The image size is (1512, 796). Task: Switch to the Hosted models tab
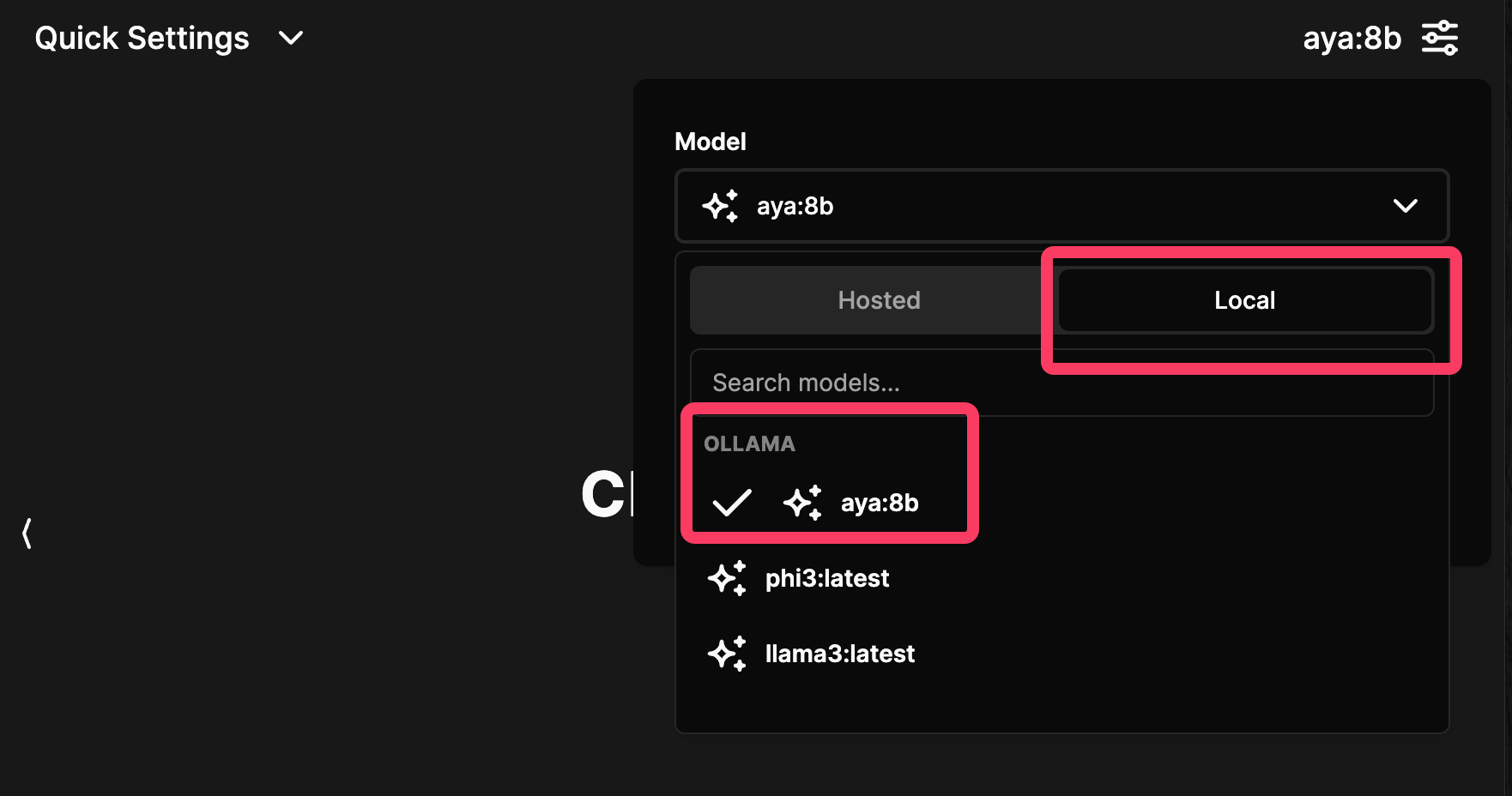[x=879, y=300]
